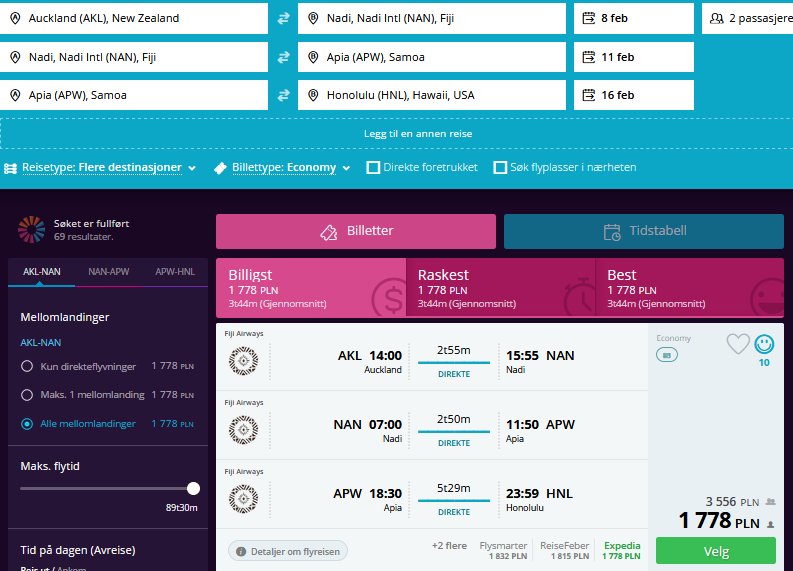This screenshot has height=571, width=793.
Task: Show Economy baggage info icon
Action: coord(667,355)
